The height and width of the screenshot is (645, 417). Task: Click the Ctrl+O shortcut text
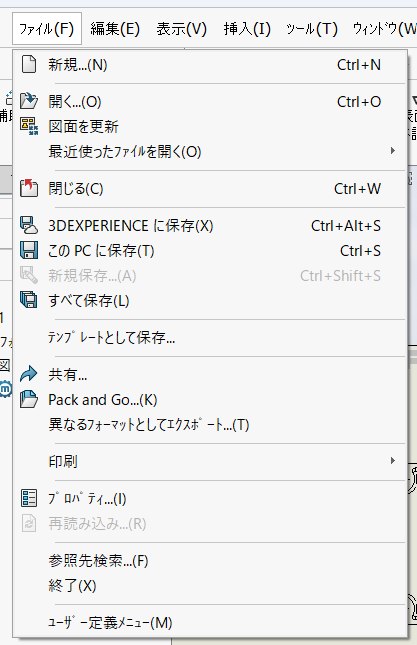point(359,102)
